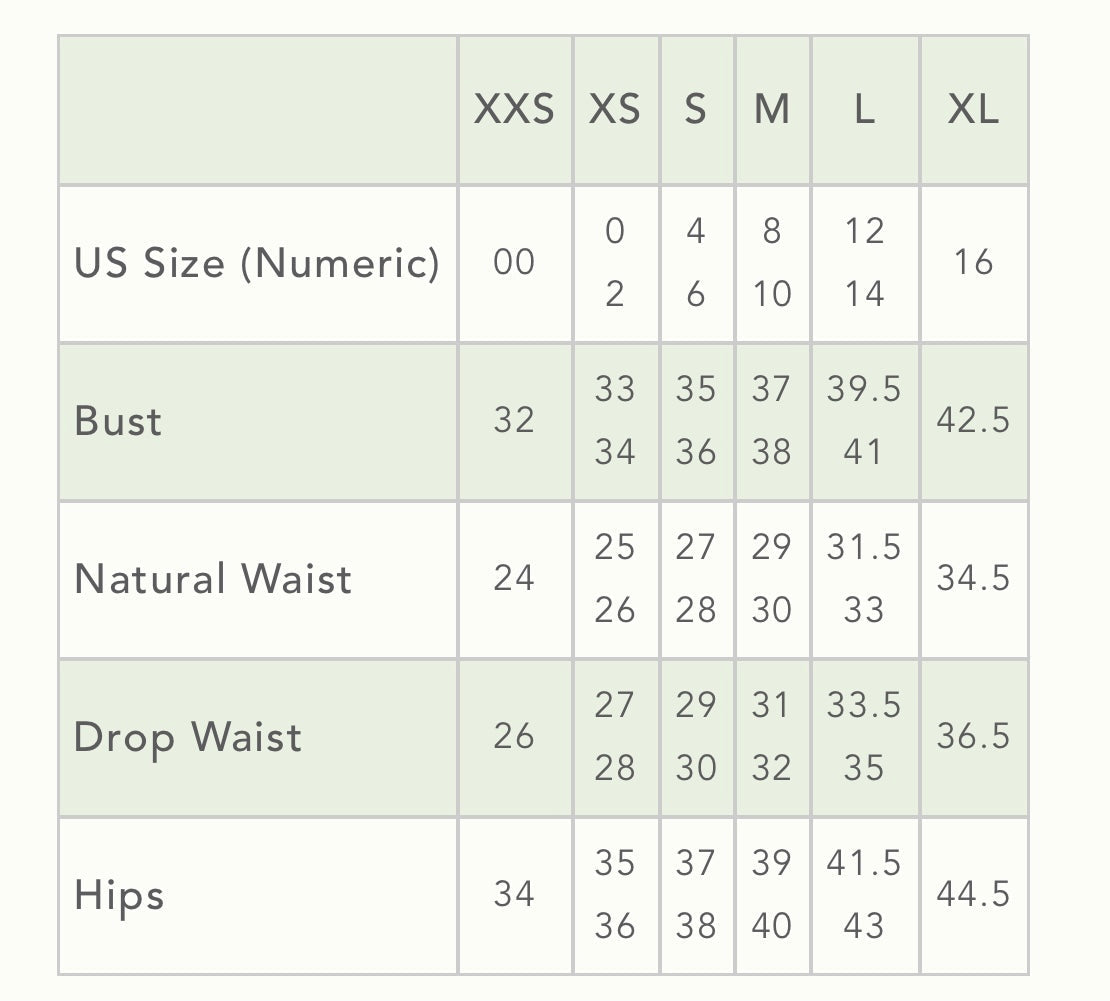Select the L bust cell with 39.5
The image size is (1110, 1001).
coord(864,390)
